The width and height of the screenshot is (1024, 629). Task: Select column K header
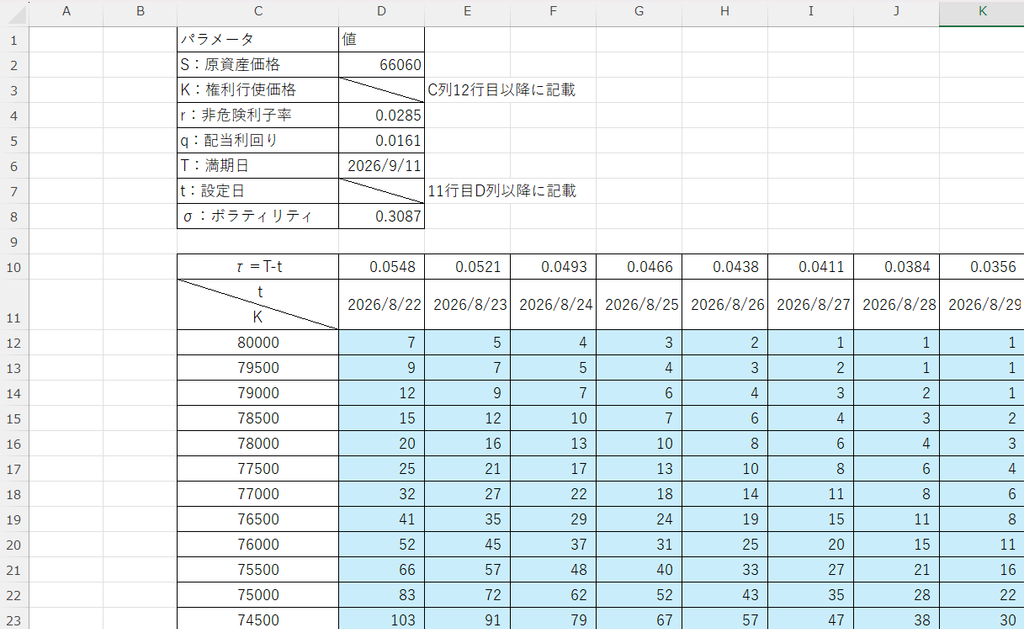pos(982,11)
